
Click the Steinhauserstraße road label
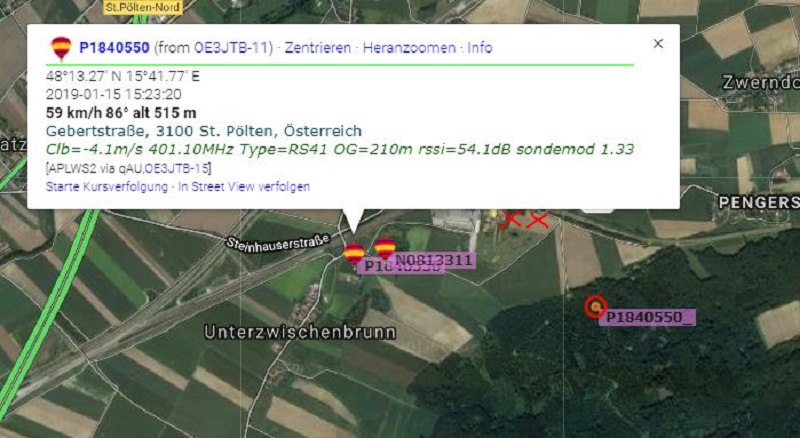[x=278, y=242]
